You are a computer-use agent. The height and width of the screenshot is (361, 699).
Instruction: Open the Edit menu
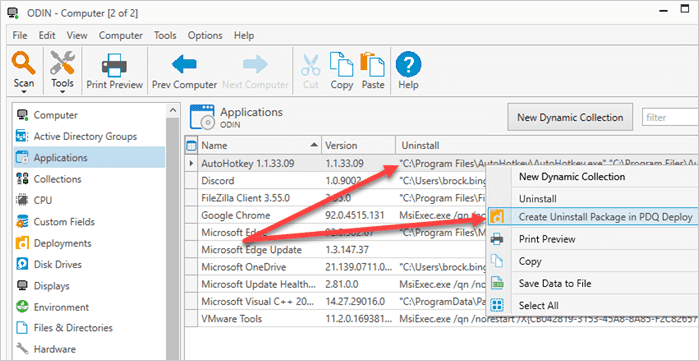coord(47,36)
